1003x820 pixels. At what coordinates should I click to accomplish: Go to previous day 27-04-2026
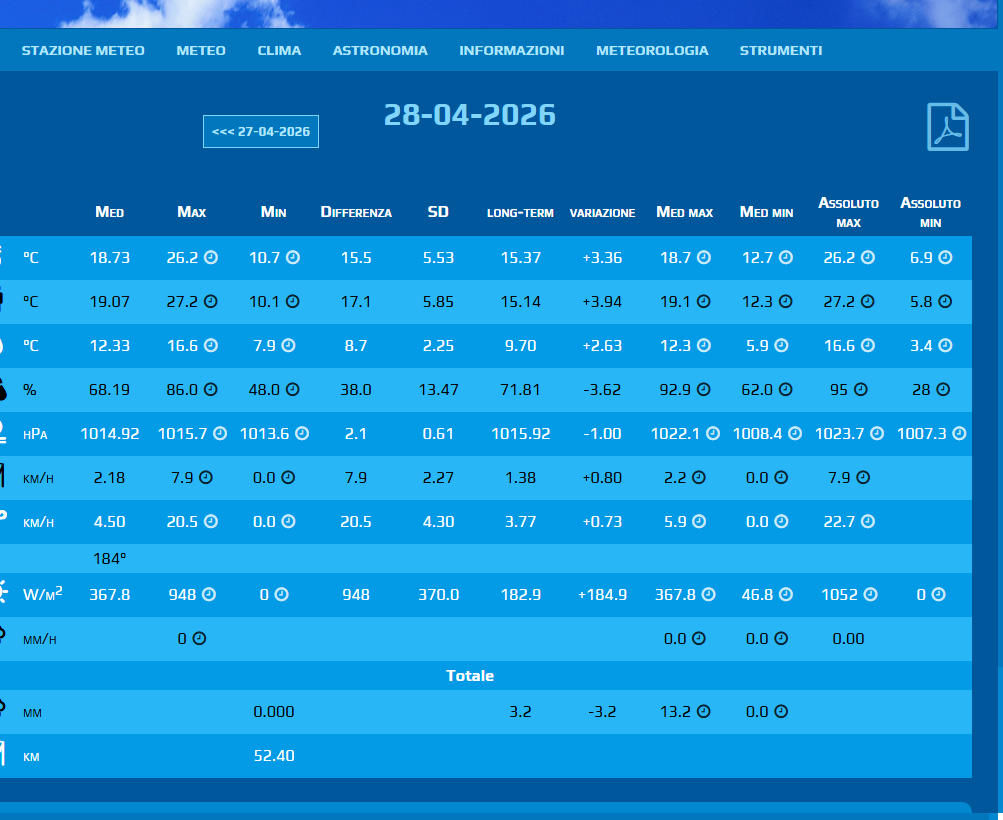261,131
